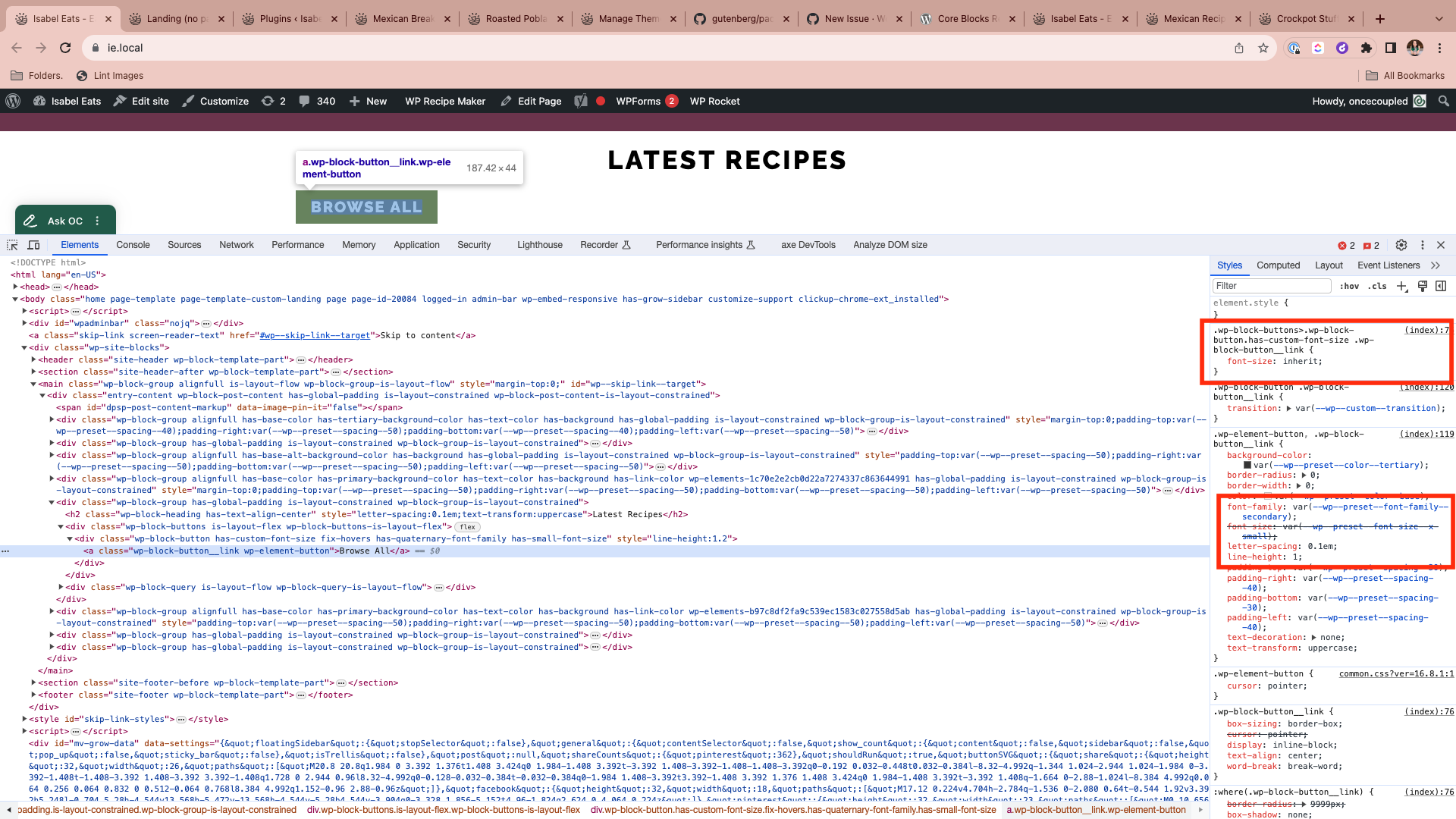The image size is (1456, 819).
Task: Click the Styles filter input field
Action: point(1271,286)
